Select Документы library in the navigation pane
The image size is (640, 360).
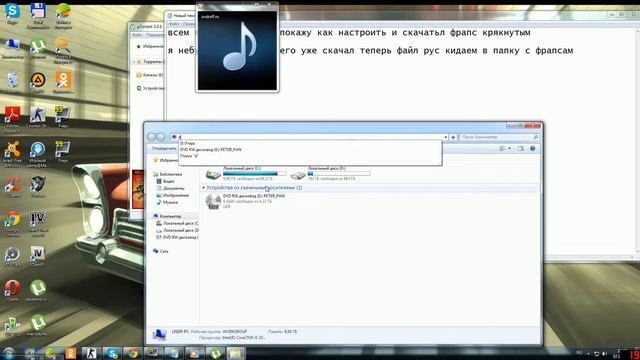(170, 188)
